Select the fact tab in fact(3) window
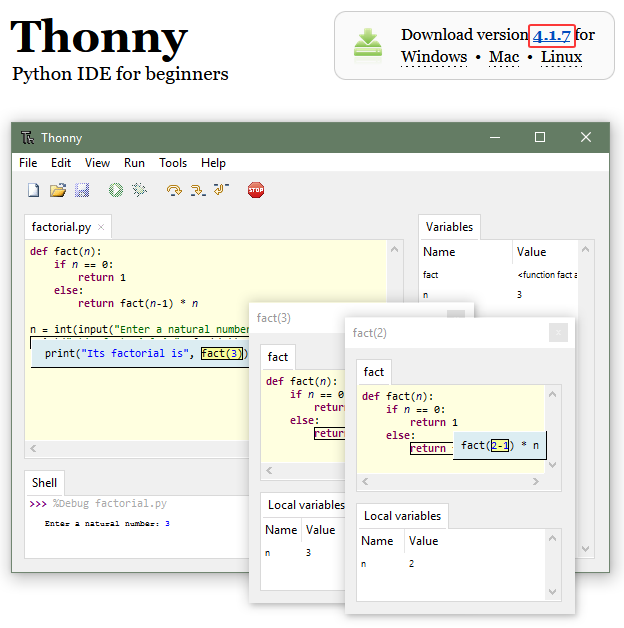 [x=278, y=357]
